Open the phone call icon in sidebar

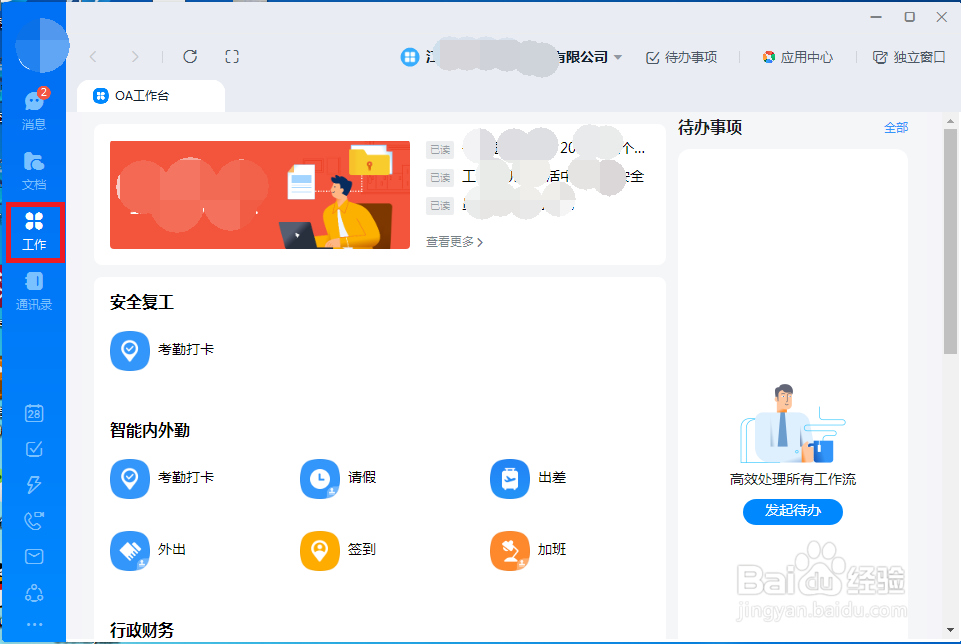pyautogui.click(x=34, y=521)
